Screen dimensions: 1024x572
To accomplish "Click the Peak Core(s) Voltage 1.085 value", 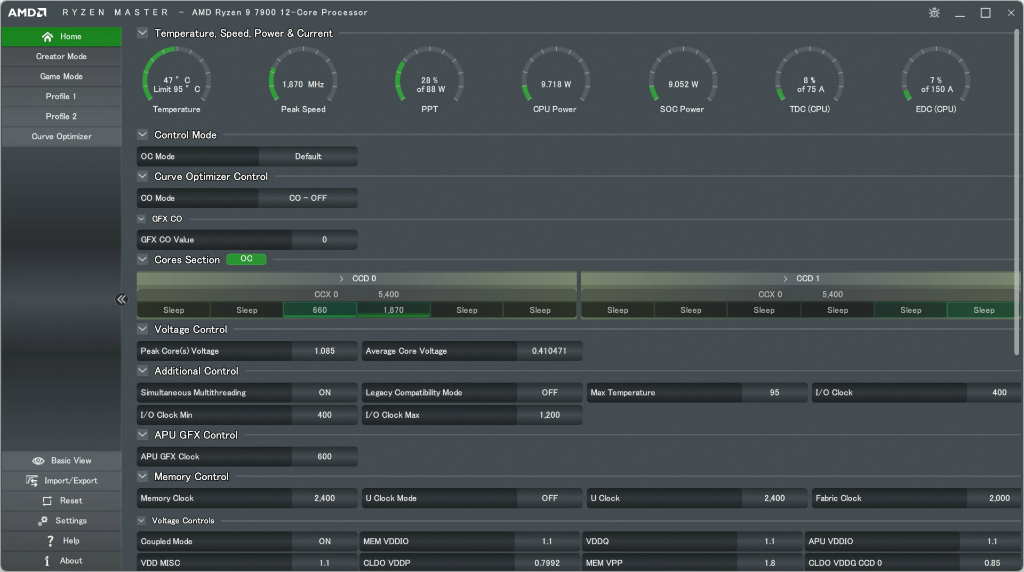I will 325,351.
